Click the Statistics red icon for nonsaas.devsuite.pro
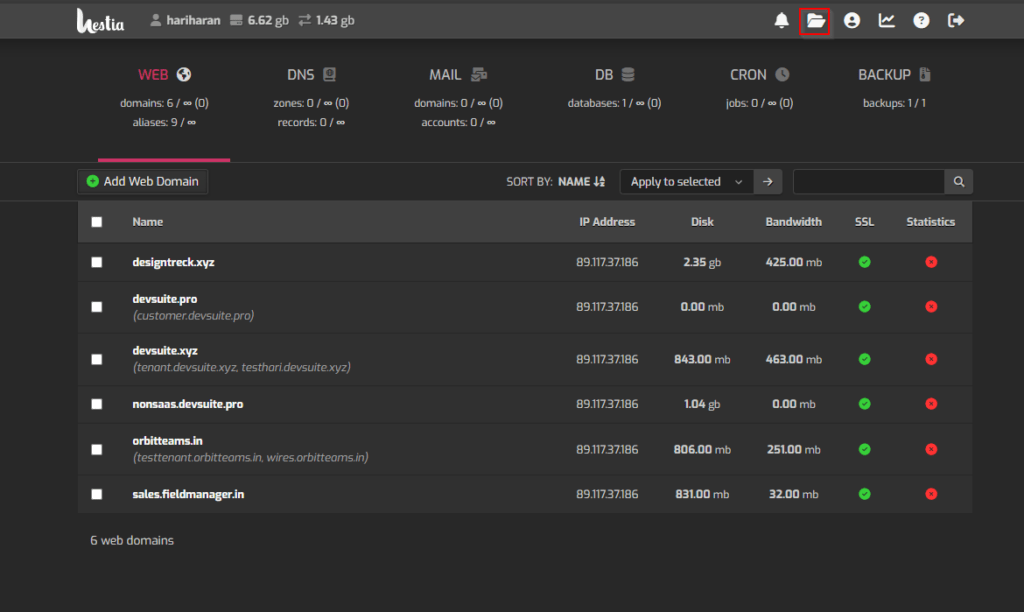The image size is (1024, 612). pyautogui.click(x=931, y=404)
